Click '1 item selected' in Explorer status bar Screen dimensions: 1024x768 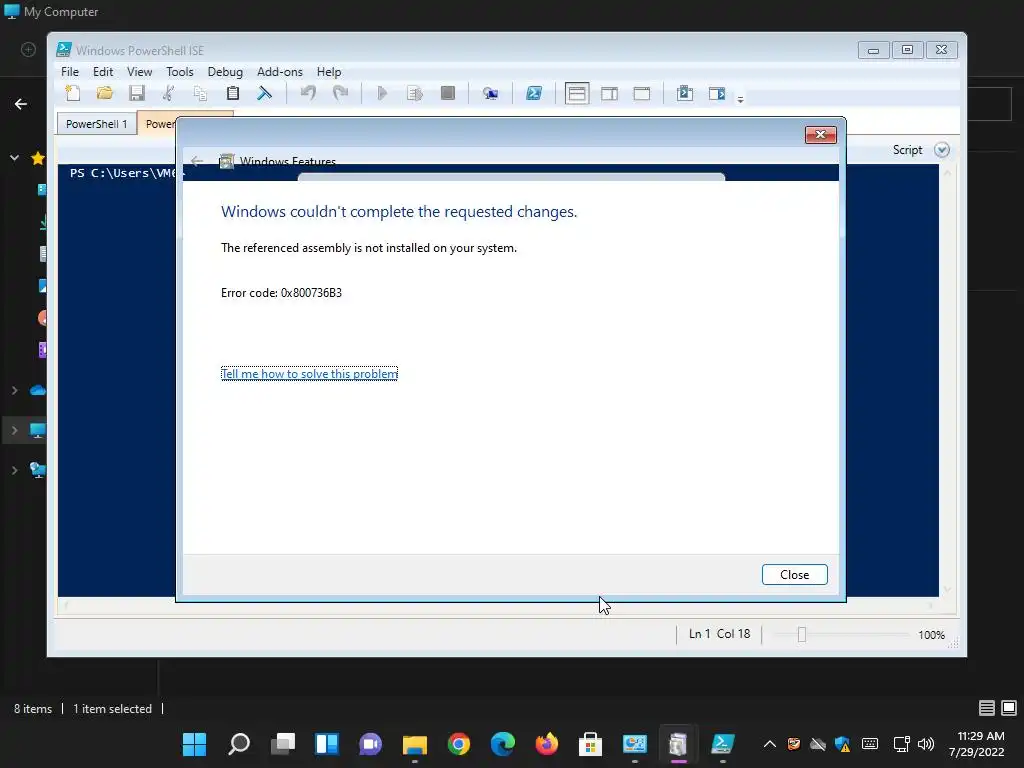[112, 709]
